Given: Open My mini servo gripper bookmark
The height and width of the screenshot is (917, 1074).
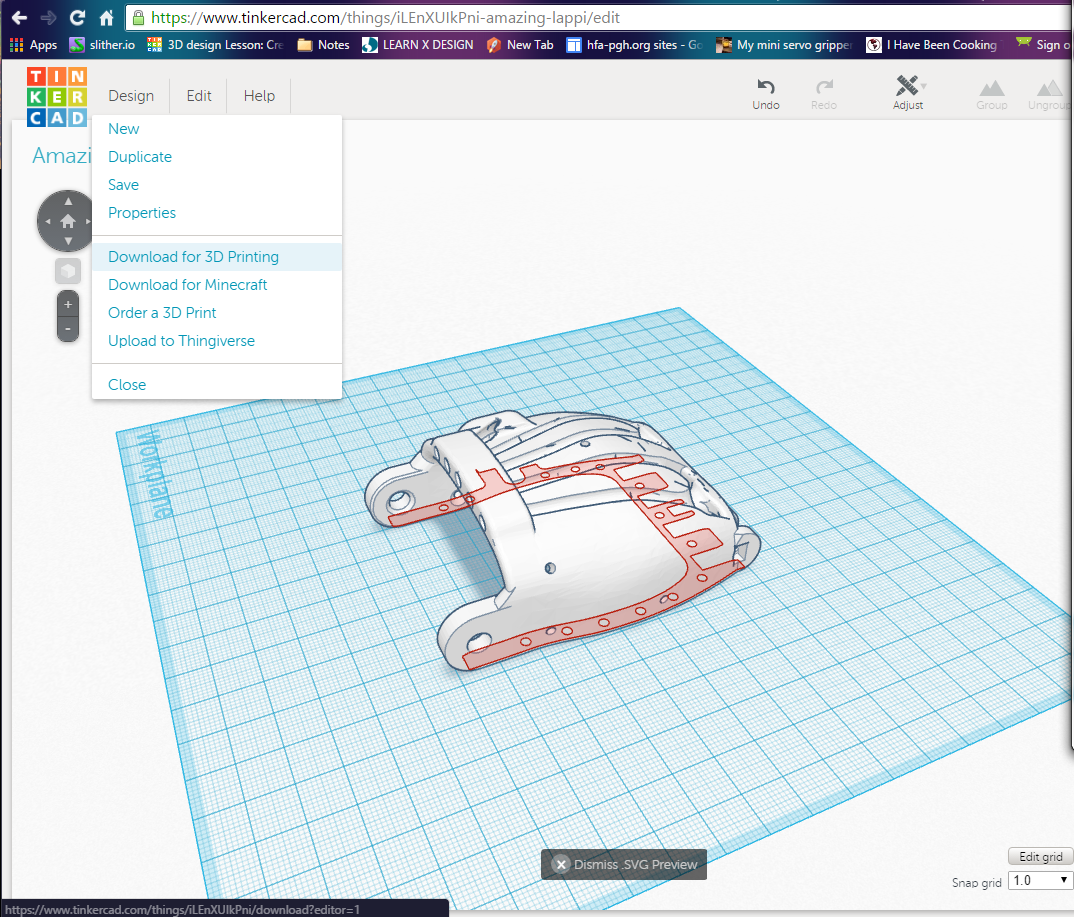Looking at the screenshot, I should (784, 45).
